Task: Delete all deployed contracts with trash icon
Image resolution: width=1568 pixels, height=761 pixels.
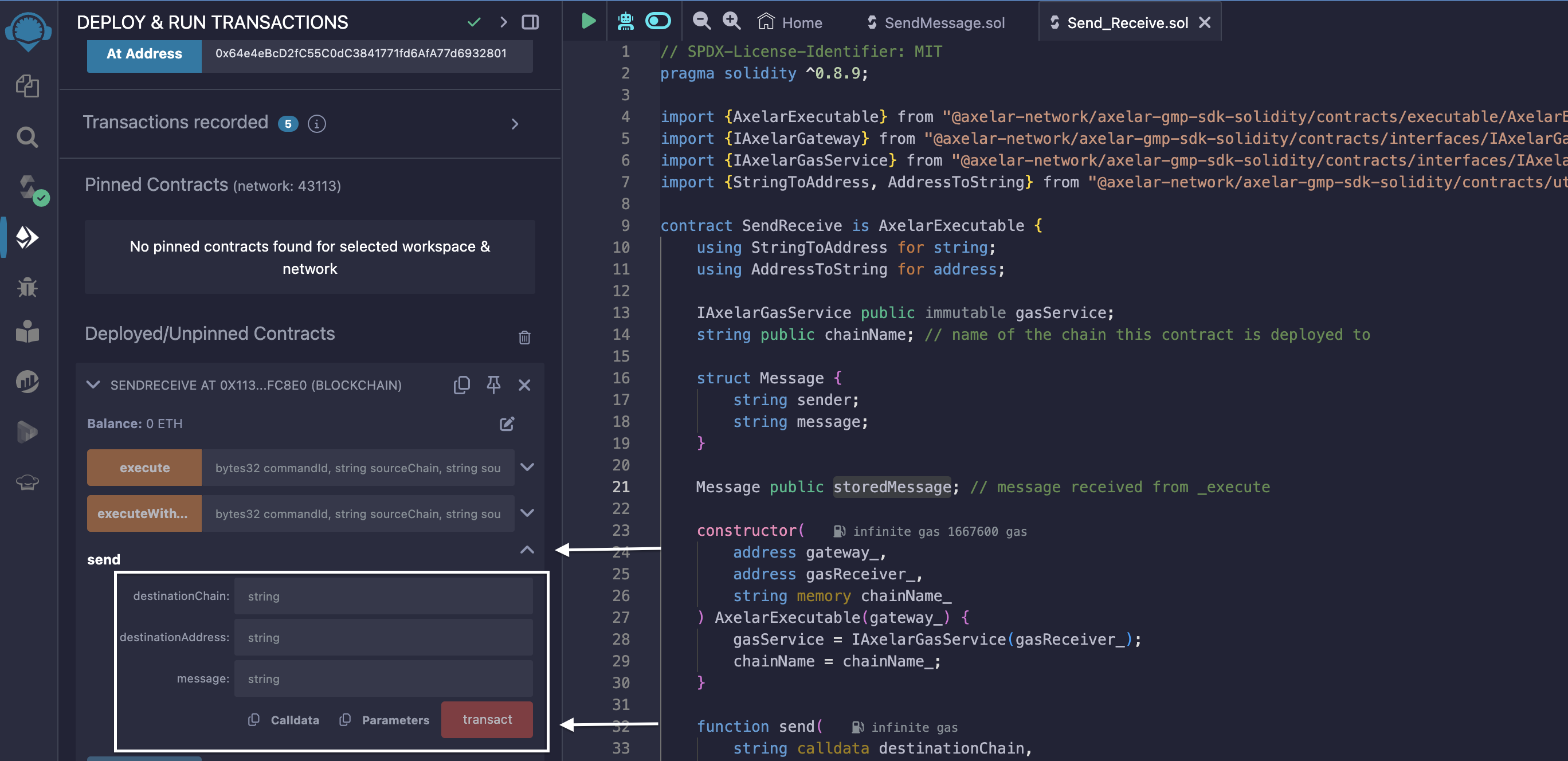Action: click(524, 338)
